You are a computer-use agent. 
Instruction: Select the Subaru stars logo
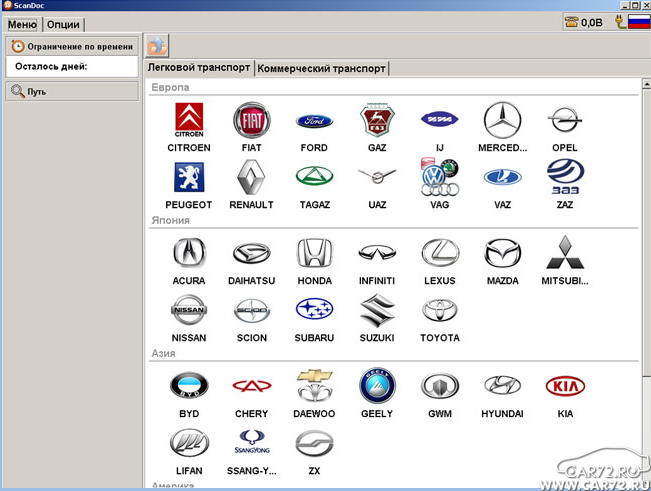click(x=314, y=309)
